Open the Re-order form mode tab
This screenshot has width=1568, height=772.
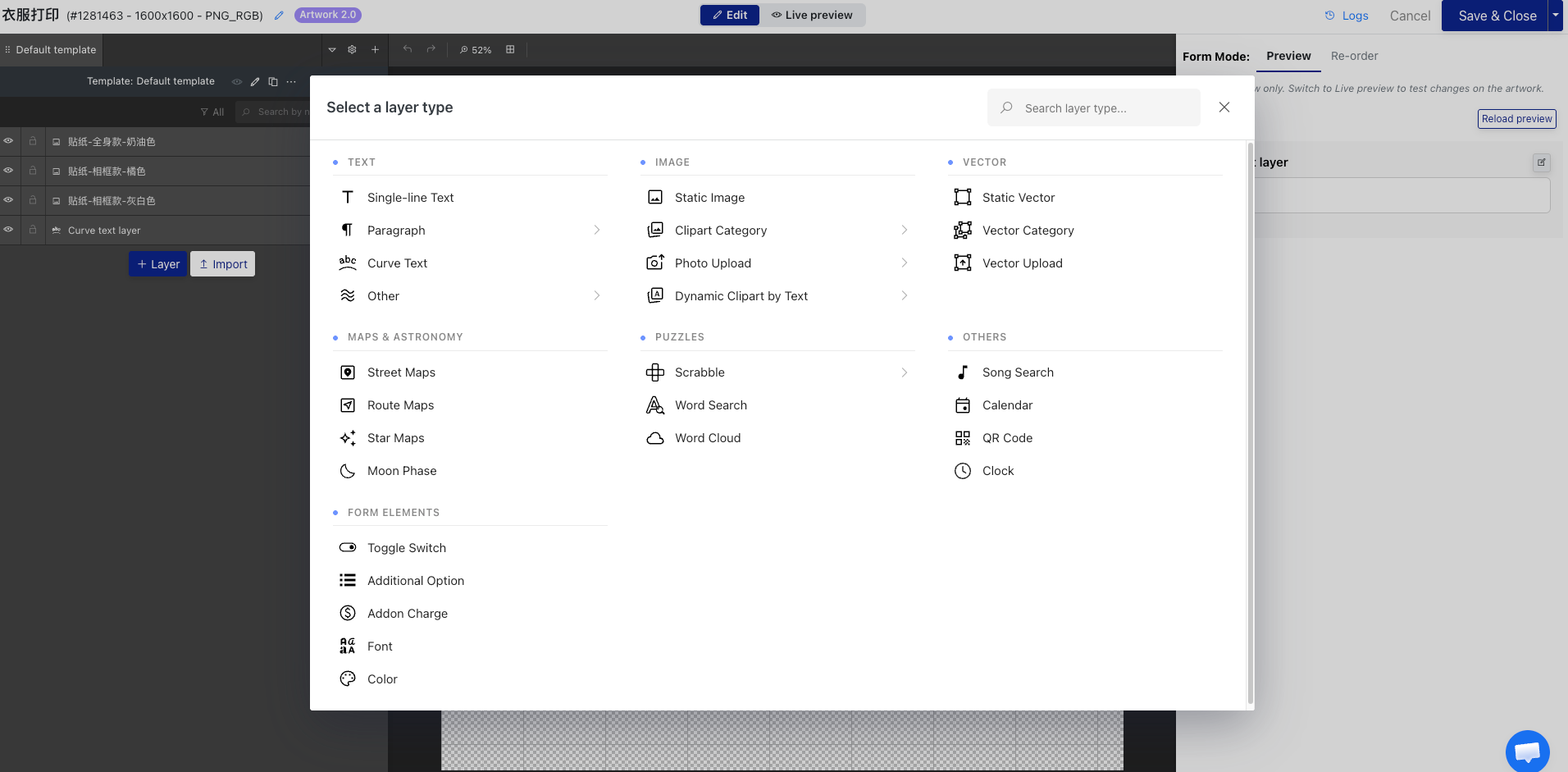[x=1354, y=56]
